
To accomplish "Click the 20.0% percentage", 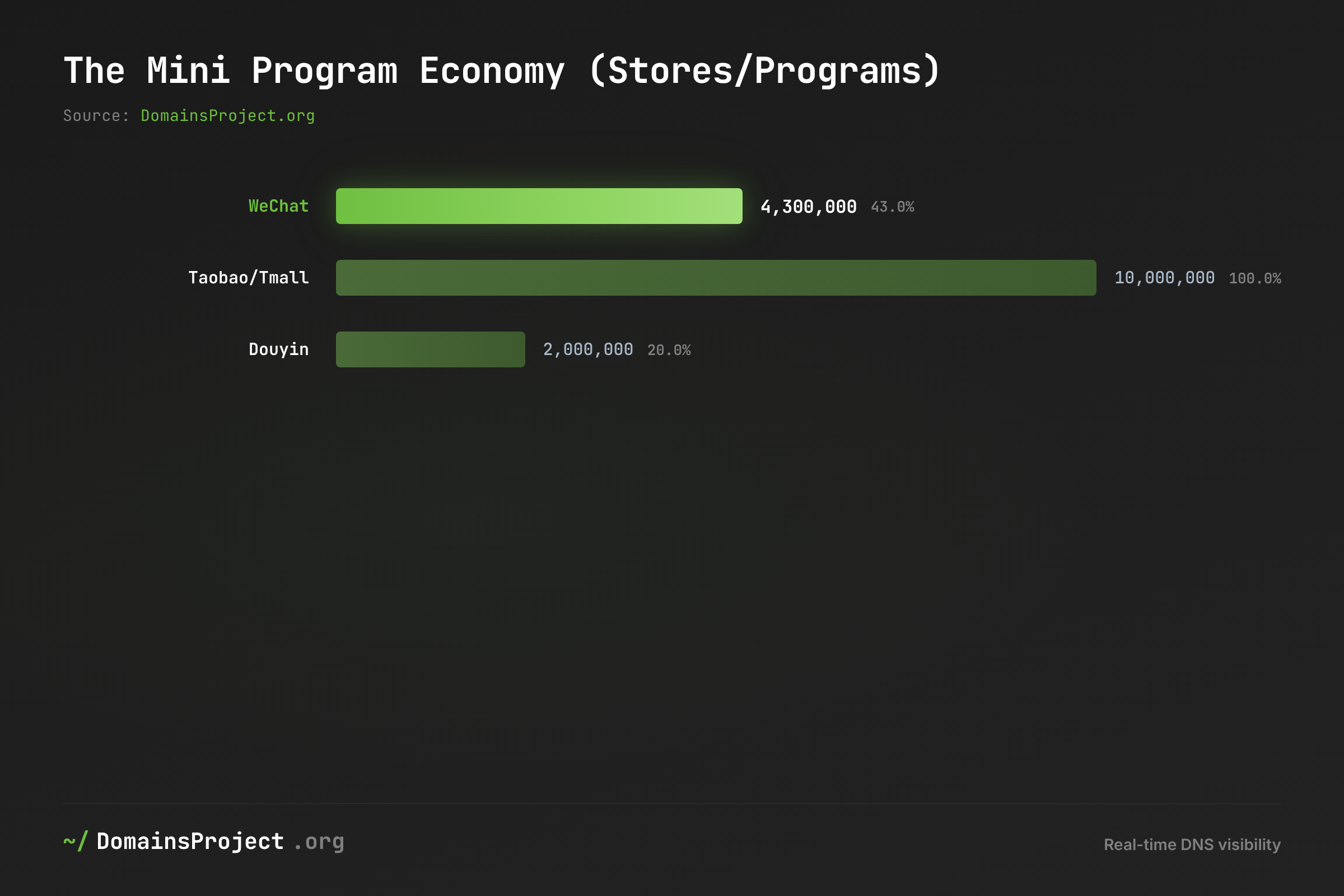I will tap(669, 349).
